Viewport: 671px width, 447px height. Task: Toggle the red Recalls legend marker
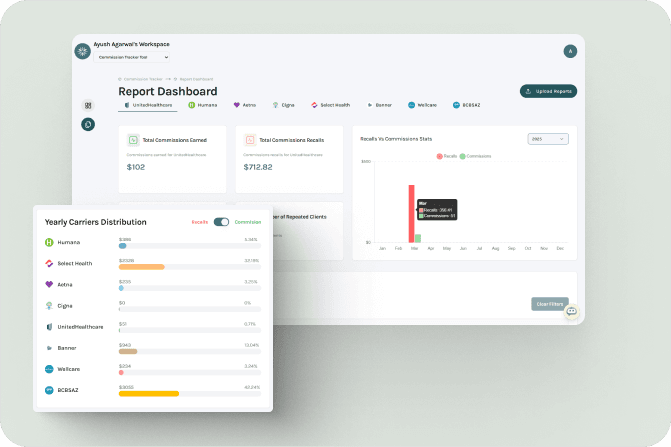(x=439, y=156)
